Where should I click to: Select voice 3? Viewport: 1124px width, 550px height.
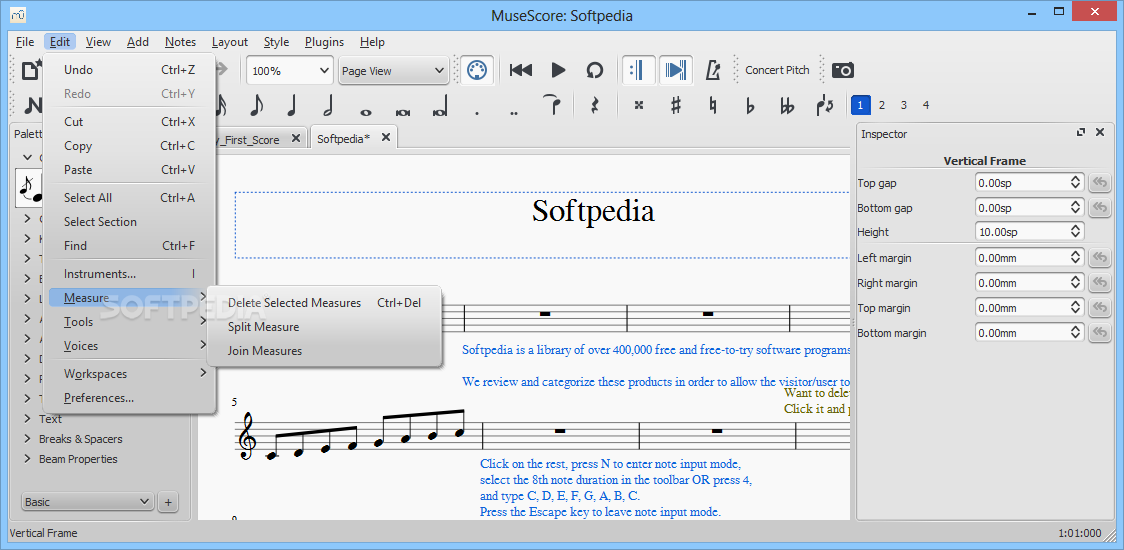click(904, 105)
